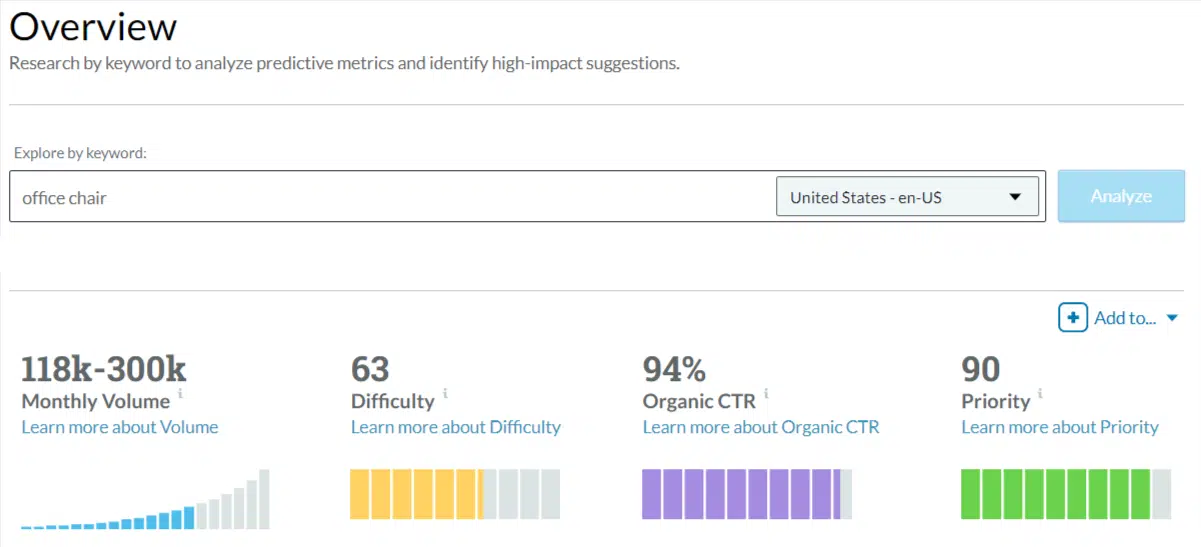Click the black arrow in the locale selector

pos(1015,197)
